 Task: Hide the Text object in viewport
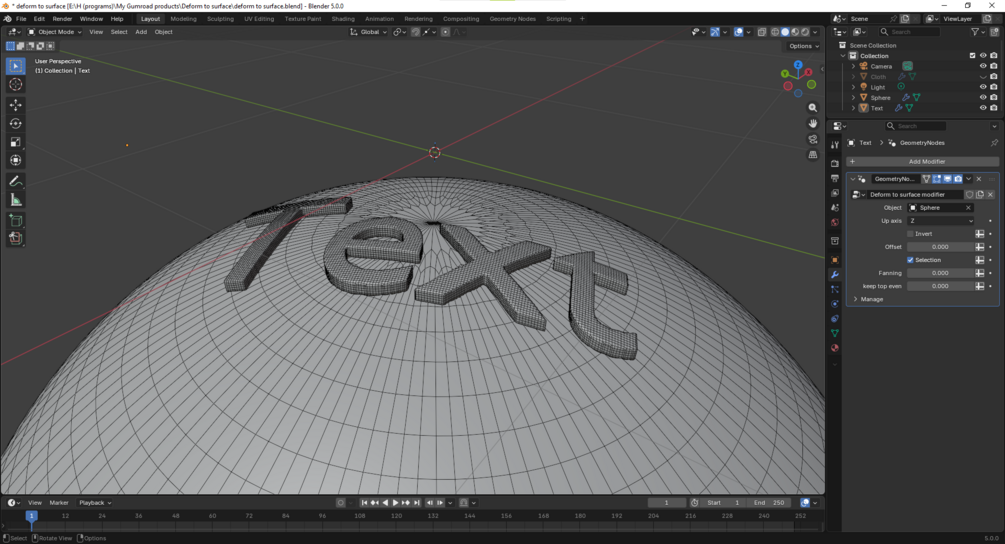[x=983, y=108]
